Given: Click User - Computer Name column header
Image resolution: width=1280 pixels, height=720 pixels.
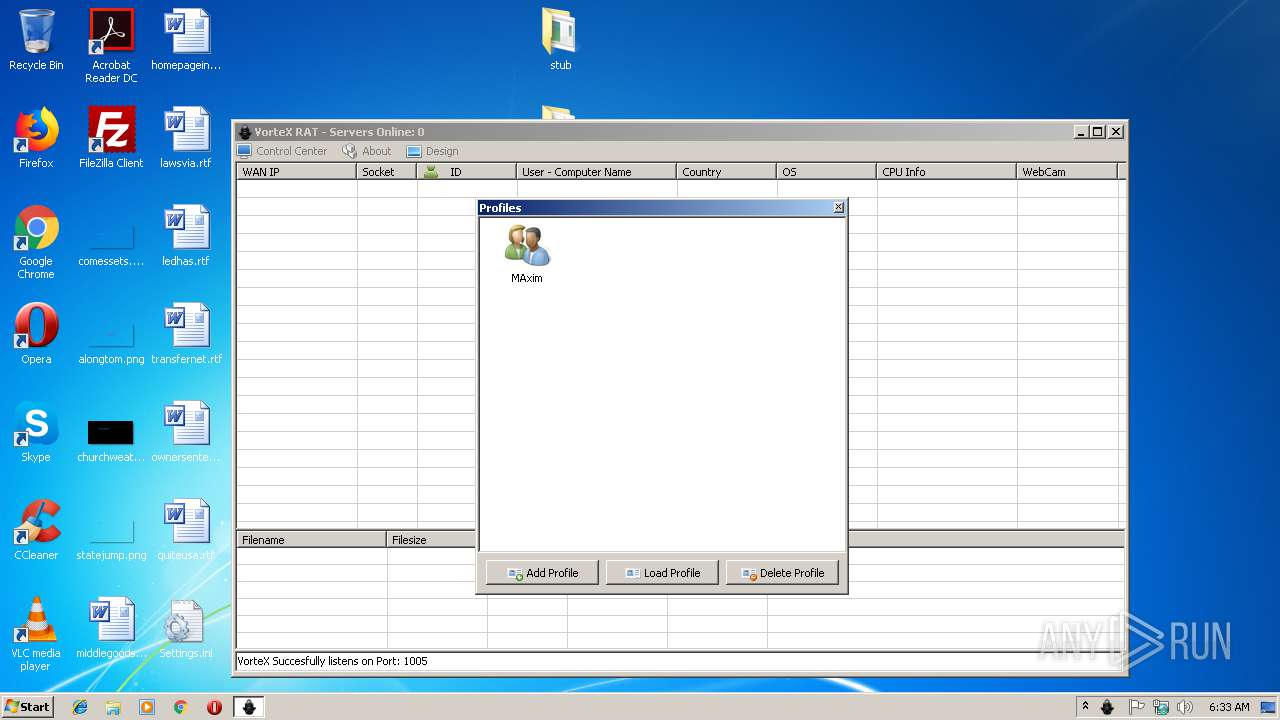Looking at the screenshot, I should pos(597,172).
